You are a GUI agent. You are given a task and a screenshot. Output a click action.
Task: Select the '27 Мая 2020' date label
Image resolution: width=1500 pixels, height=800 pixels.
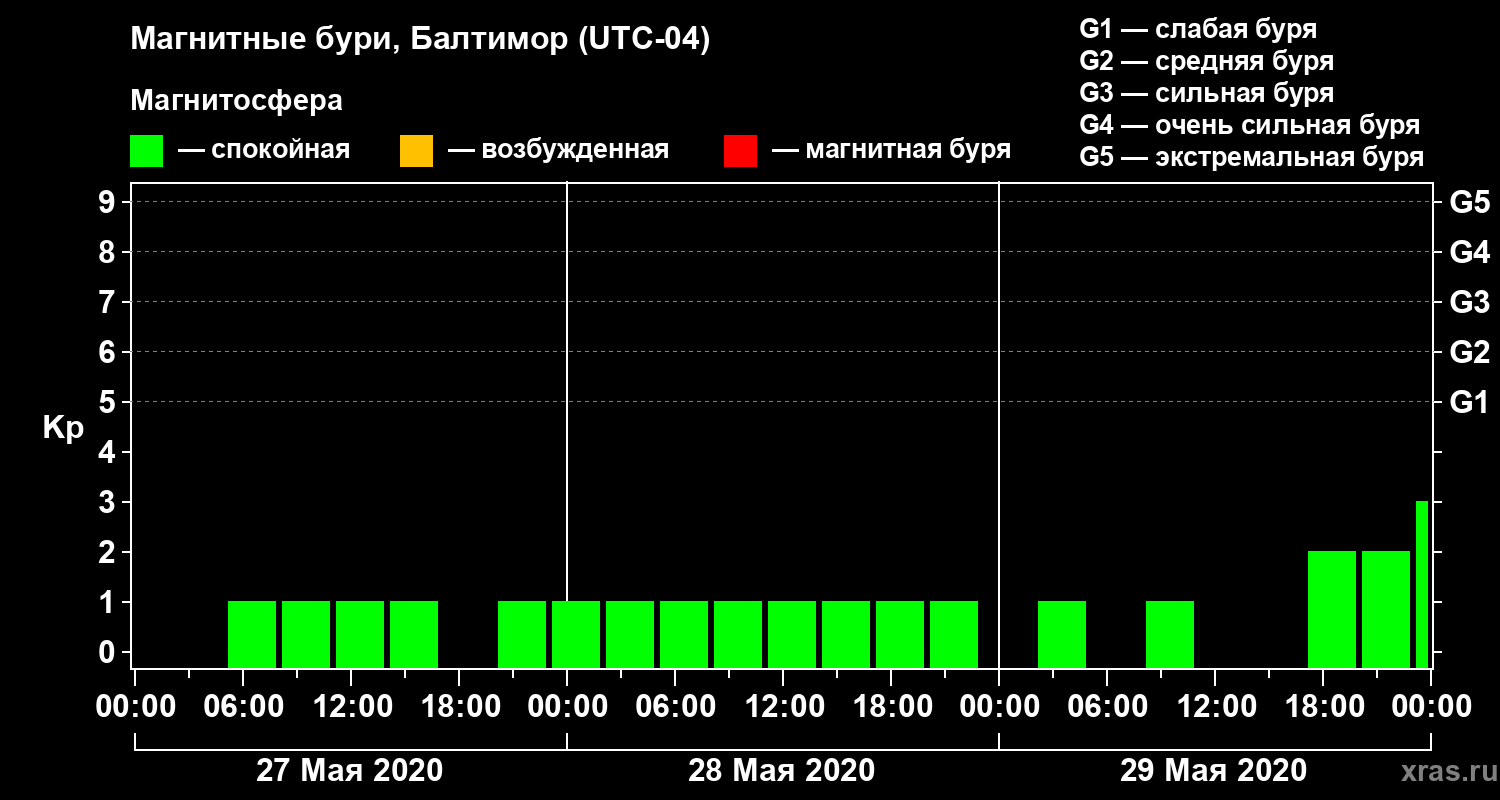(x=349, y=771)
